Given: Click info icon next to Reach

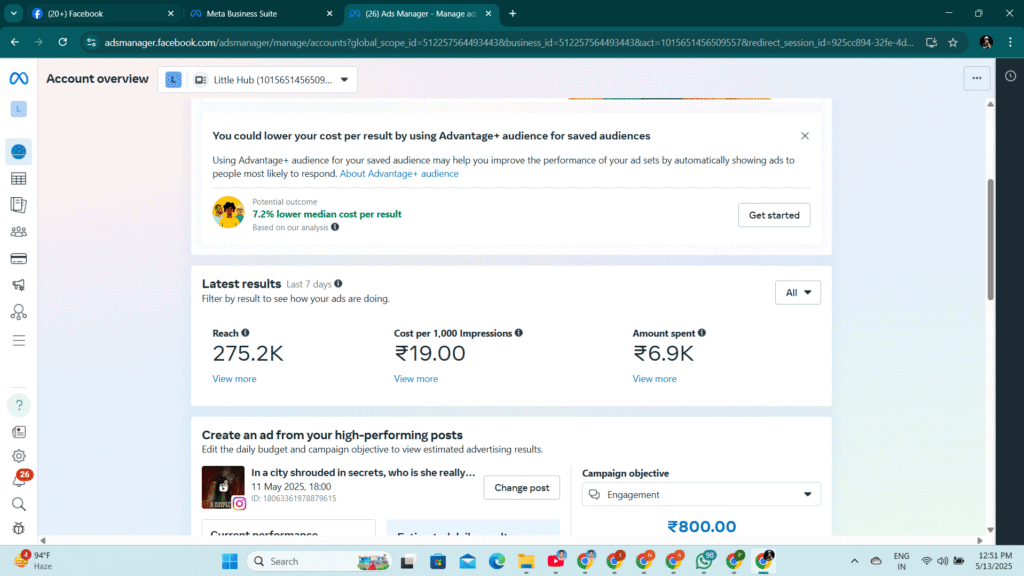Looking at the screenshot, I should click(246, 333).
